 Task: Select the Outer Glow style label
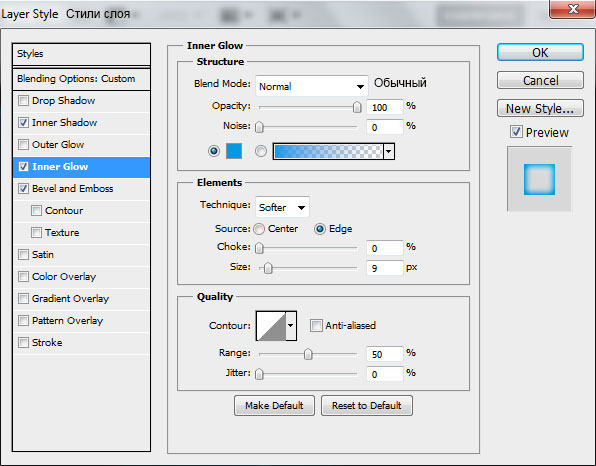coord(58,145)
